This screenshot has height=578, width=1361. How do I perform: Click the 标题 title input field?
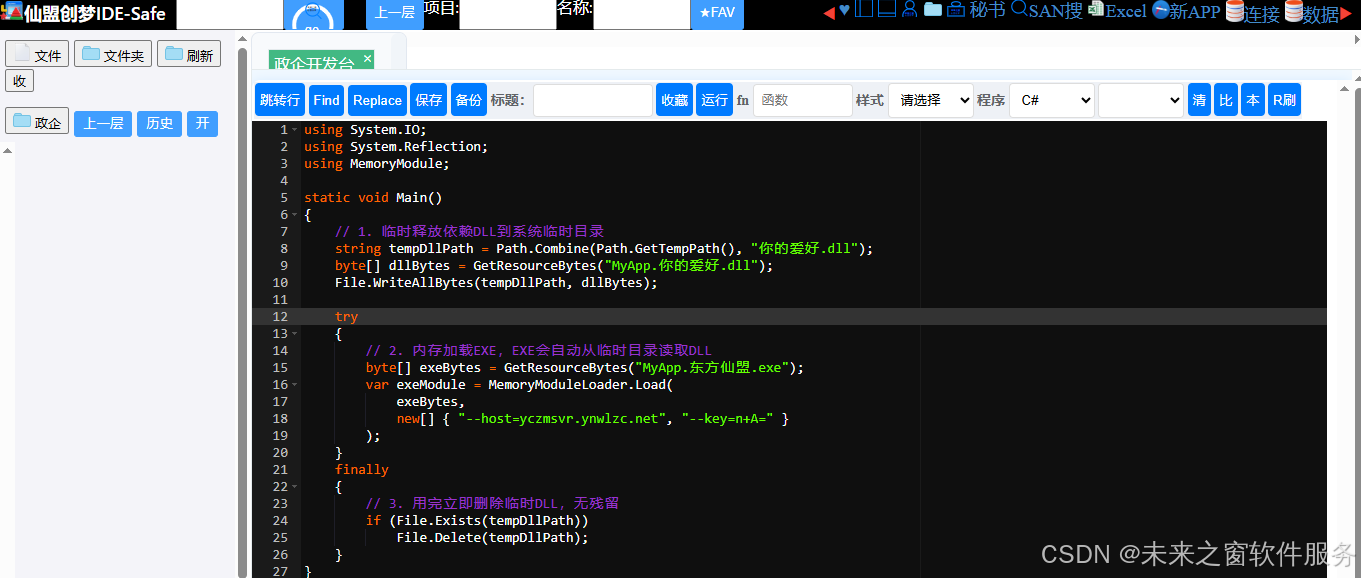click(x=592, y=100)
